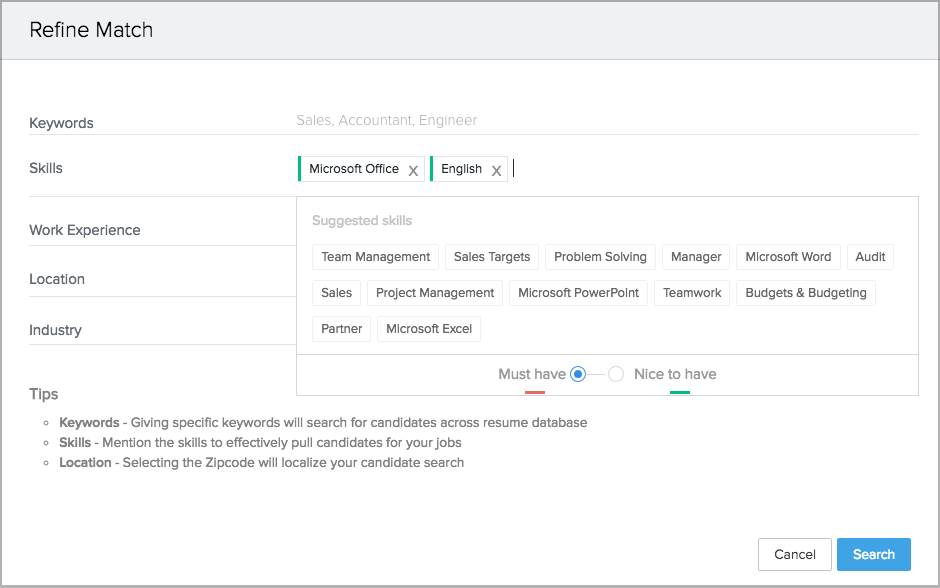Click the Cancel button
The height and width of the screenshot is (588, 940).
point(795,554)
